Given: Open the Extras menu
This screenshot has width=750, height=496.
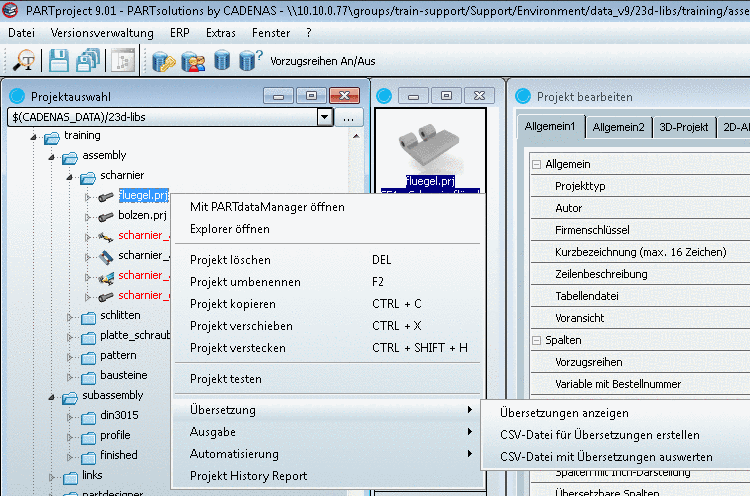Looking at the screenshot, I should coord(221,33).
